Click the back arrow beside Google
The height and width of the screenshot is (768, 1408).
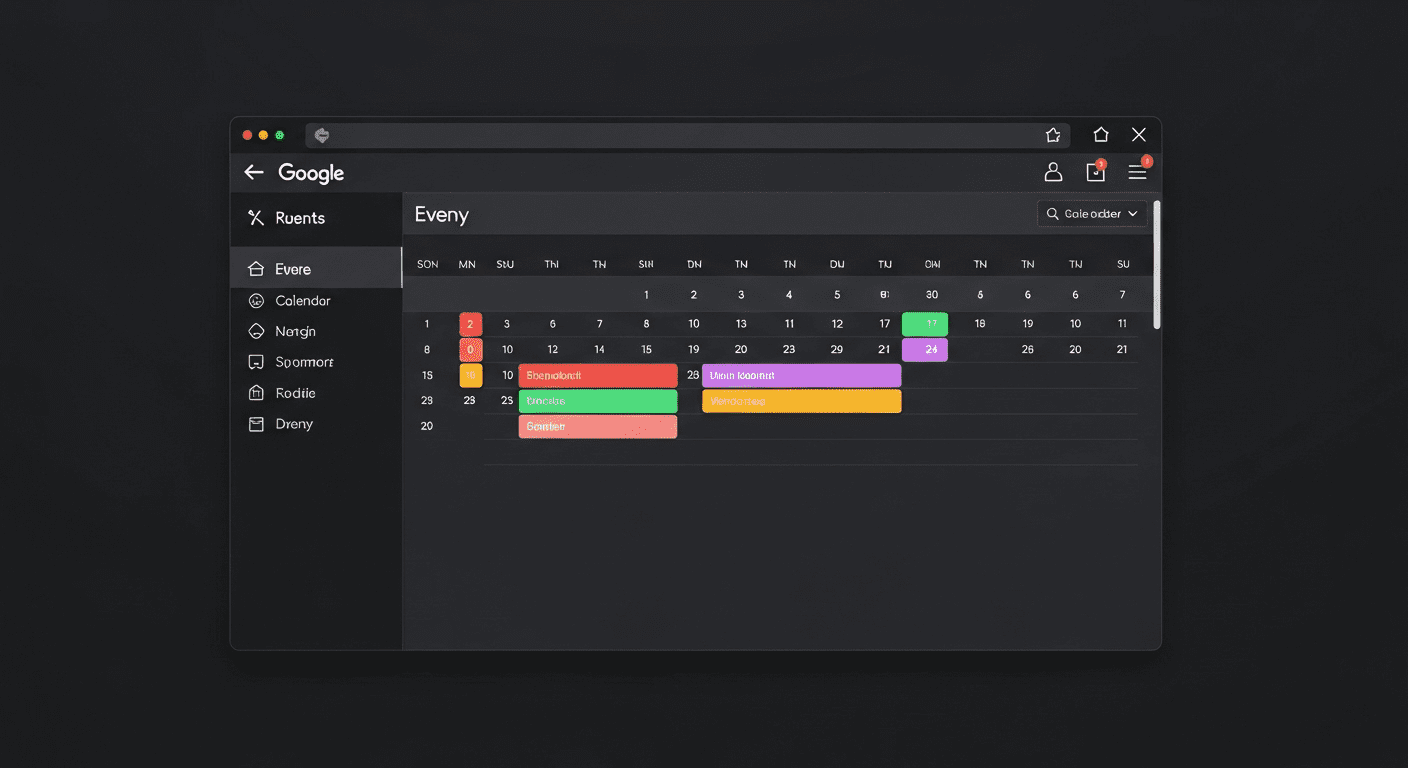point(254,172)
